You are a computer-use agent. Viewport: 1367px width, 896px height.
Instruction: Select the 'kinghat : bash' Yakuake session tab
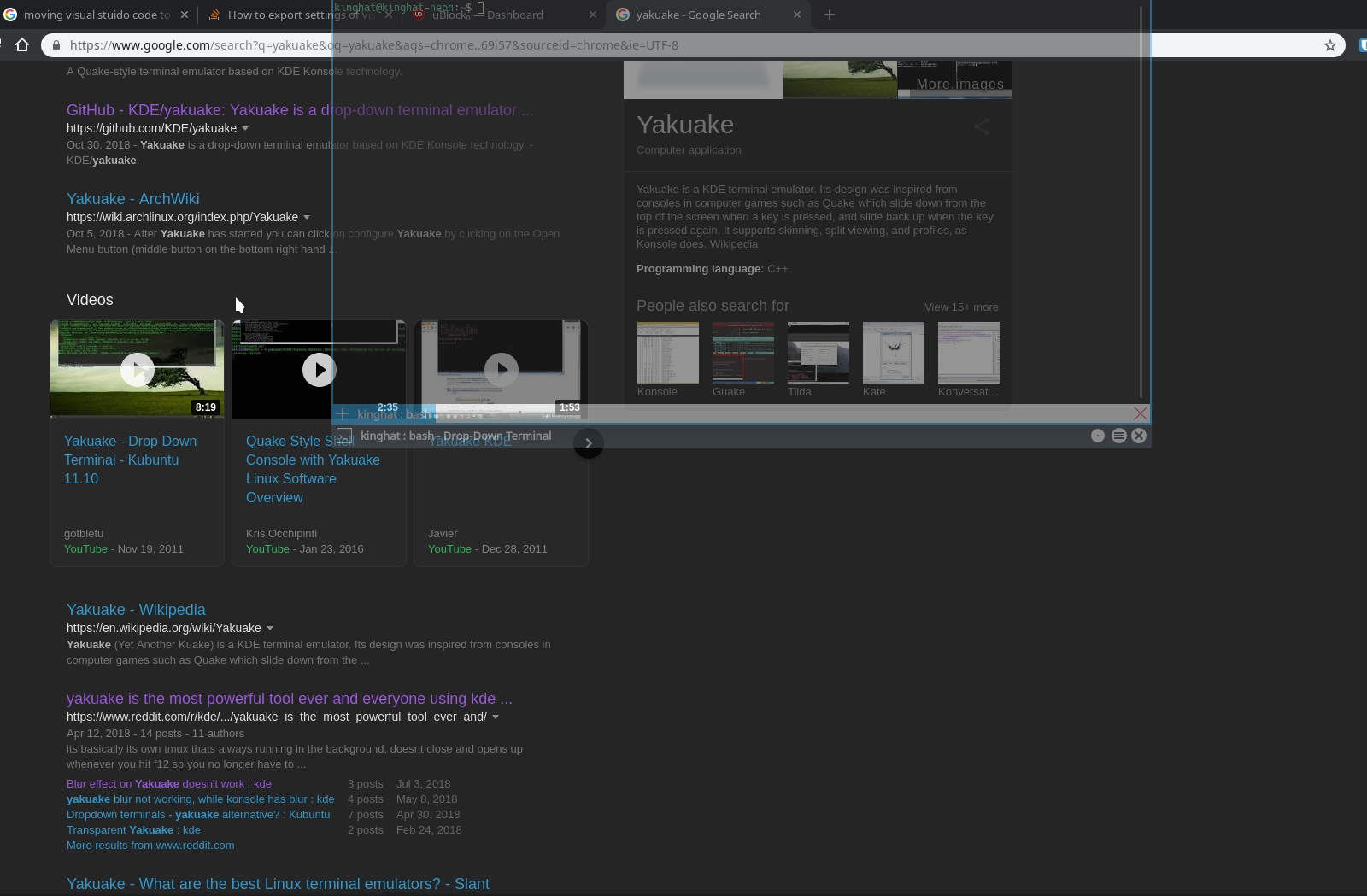393,414
